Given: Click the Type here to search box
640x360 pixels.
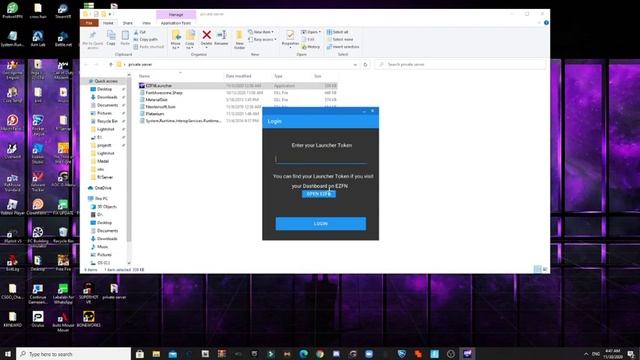Looking at the screenshot, I should (73, 354).
